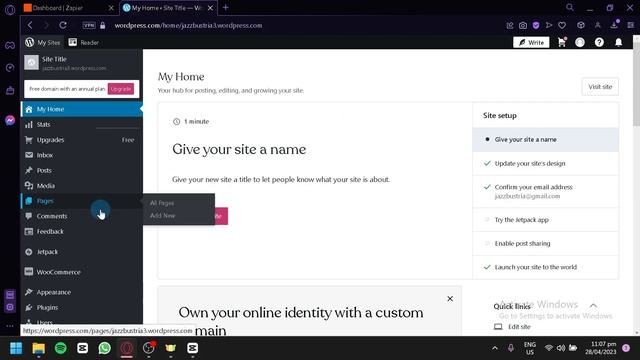This screenshot has height=360, width=640.
Task: Open Jetpack in the sidebar
Action: [x=81, y=252]
